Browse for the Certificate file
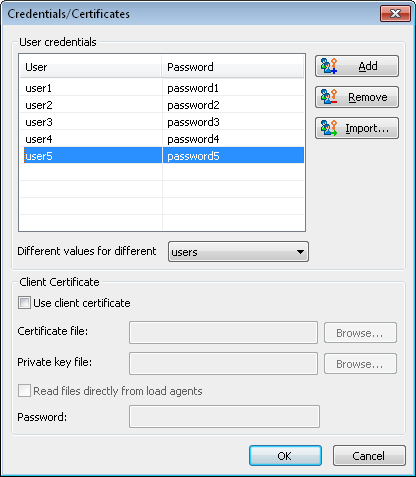 [x=360, y=333]
